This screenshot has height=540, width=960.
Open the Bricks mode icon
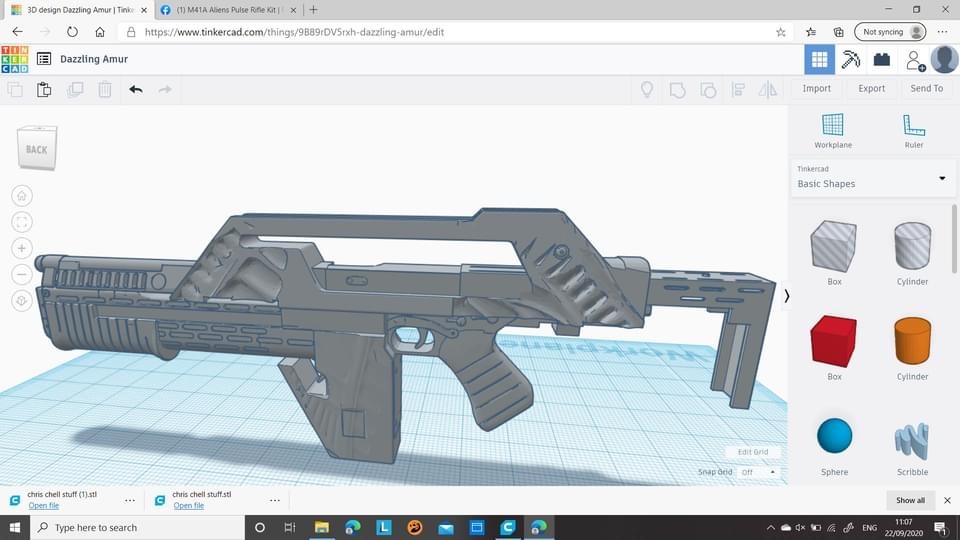pyautogui.click(x=882, y=59)
